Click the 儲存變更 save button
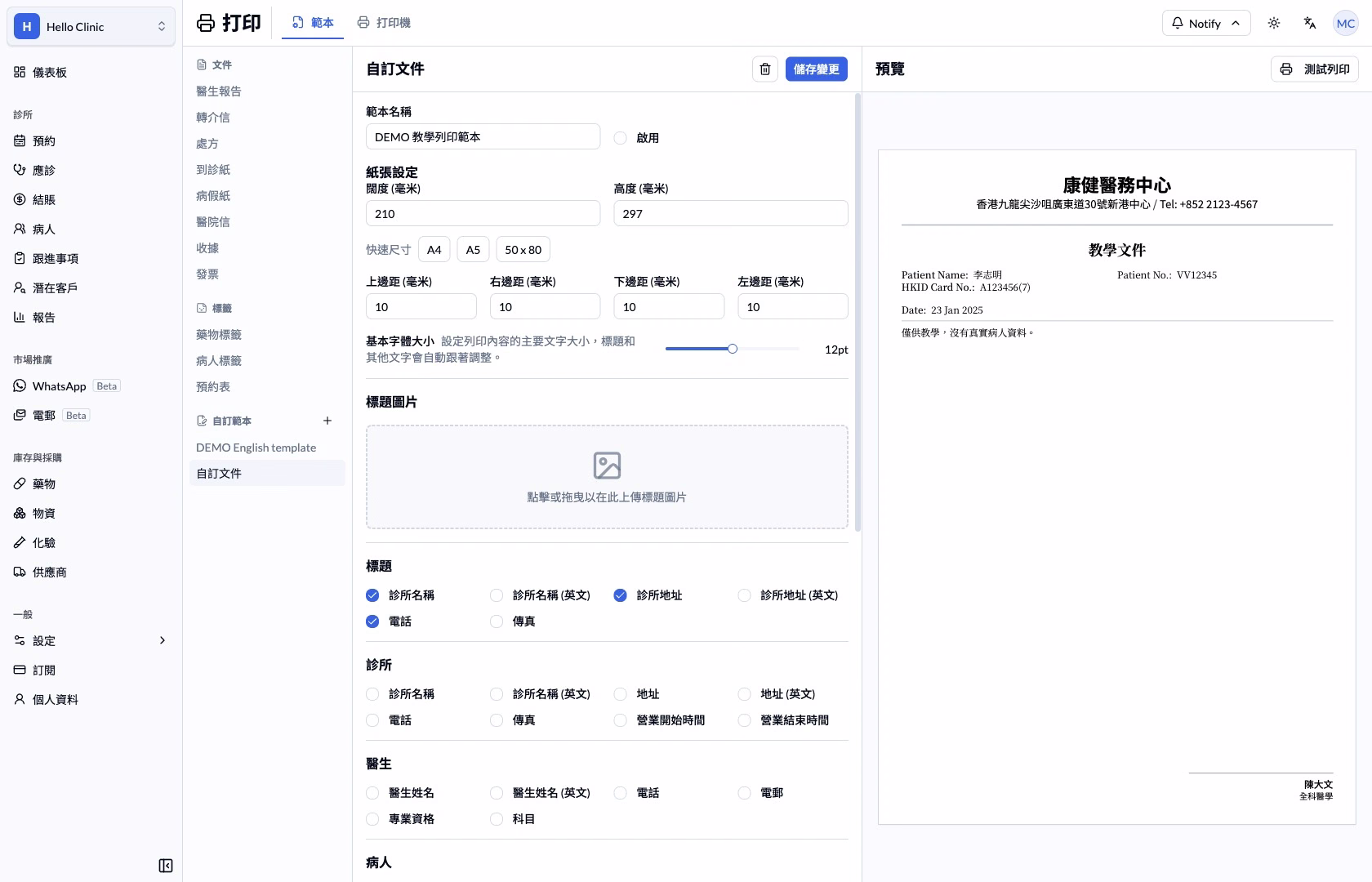The image size is (1372, 882). pos(817,69)
